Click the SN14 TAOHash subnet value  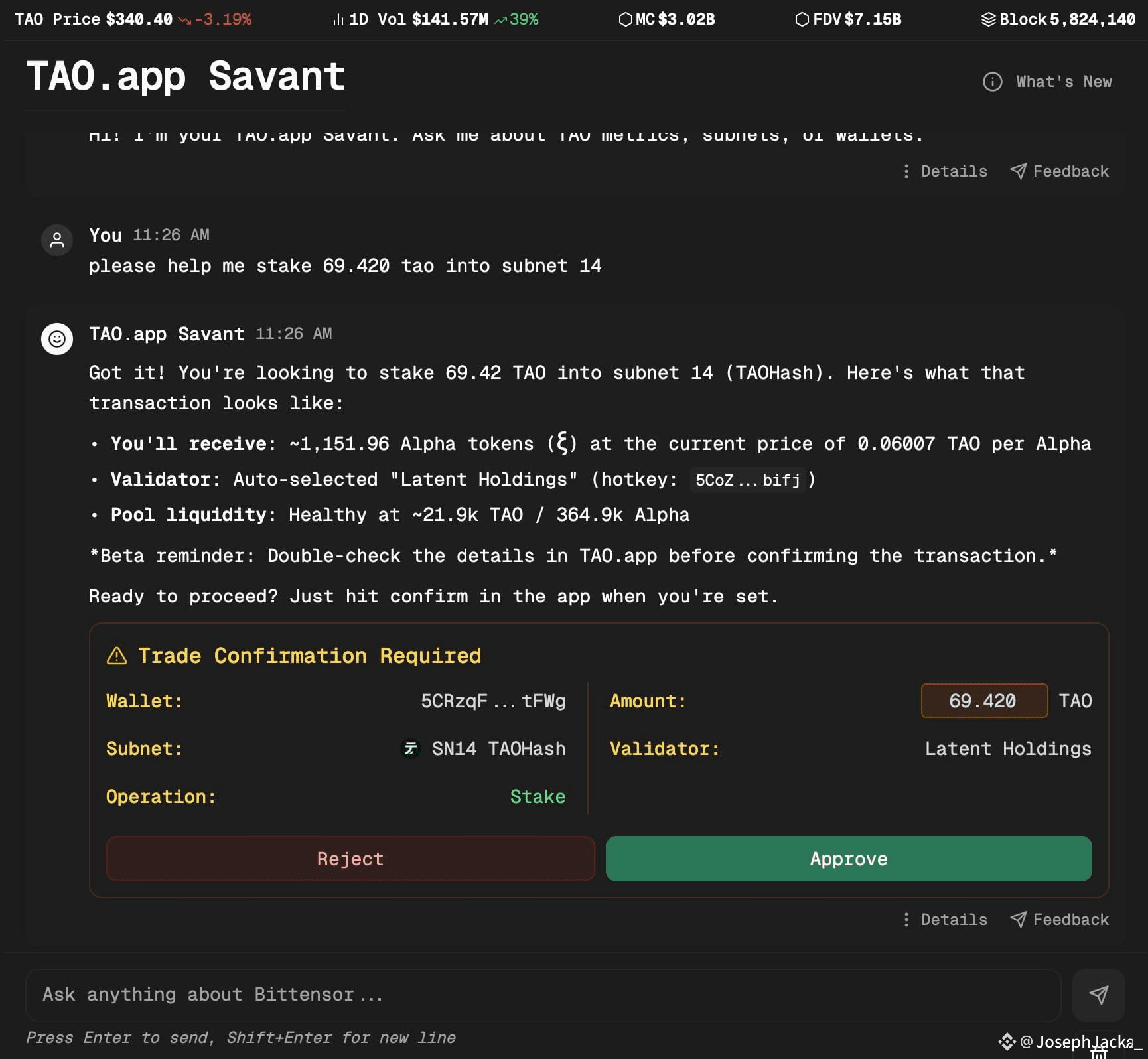tap(498, 748)
